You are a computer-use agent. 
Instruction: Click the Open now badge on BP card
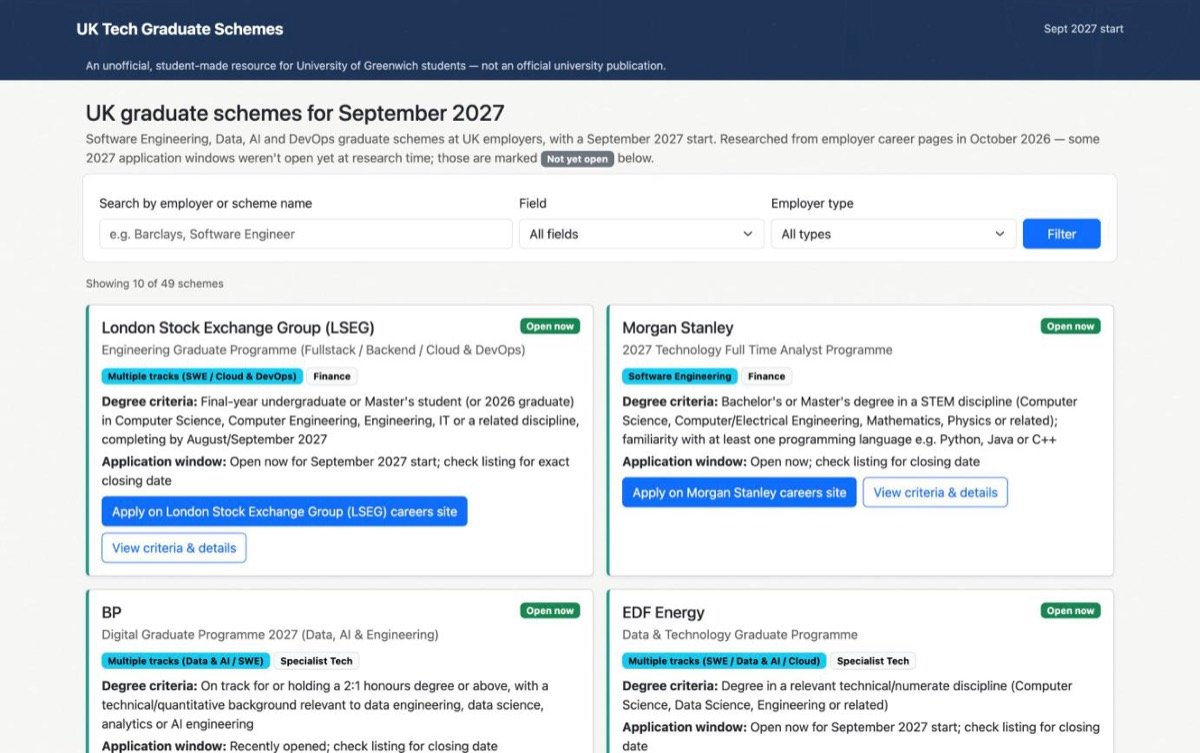pyautogui.click(x=550, y=610)
